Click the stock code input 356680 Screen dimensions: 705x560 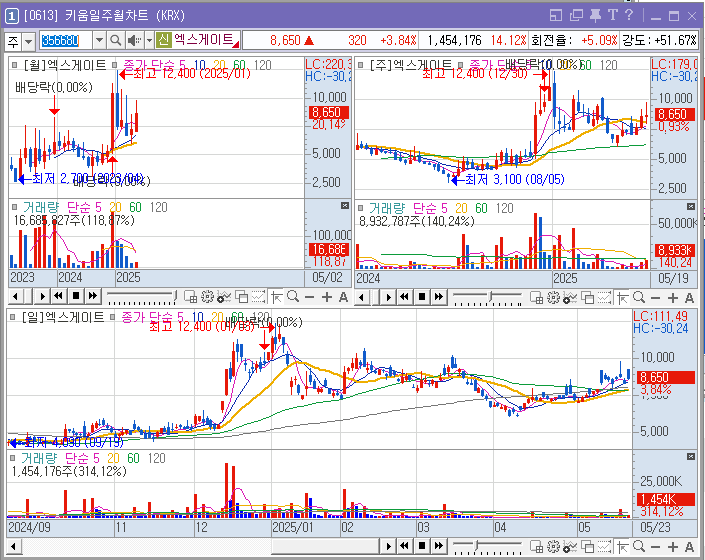coord(66,40)
